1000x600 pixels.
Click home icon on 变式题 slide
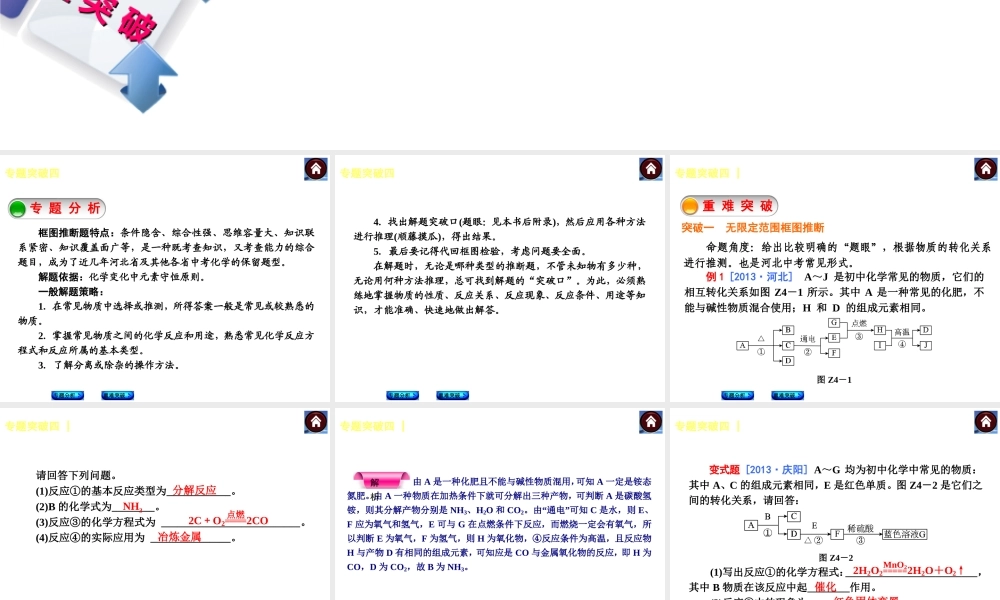(x=985, y=421)
